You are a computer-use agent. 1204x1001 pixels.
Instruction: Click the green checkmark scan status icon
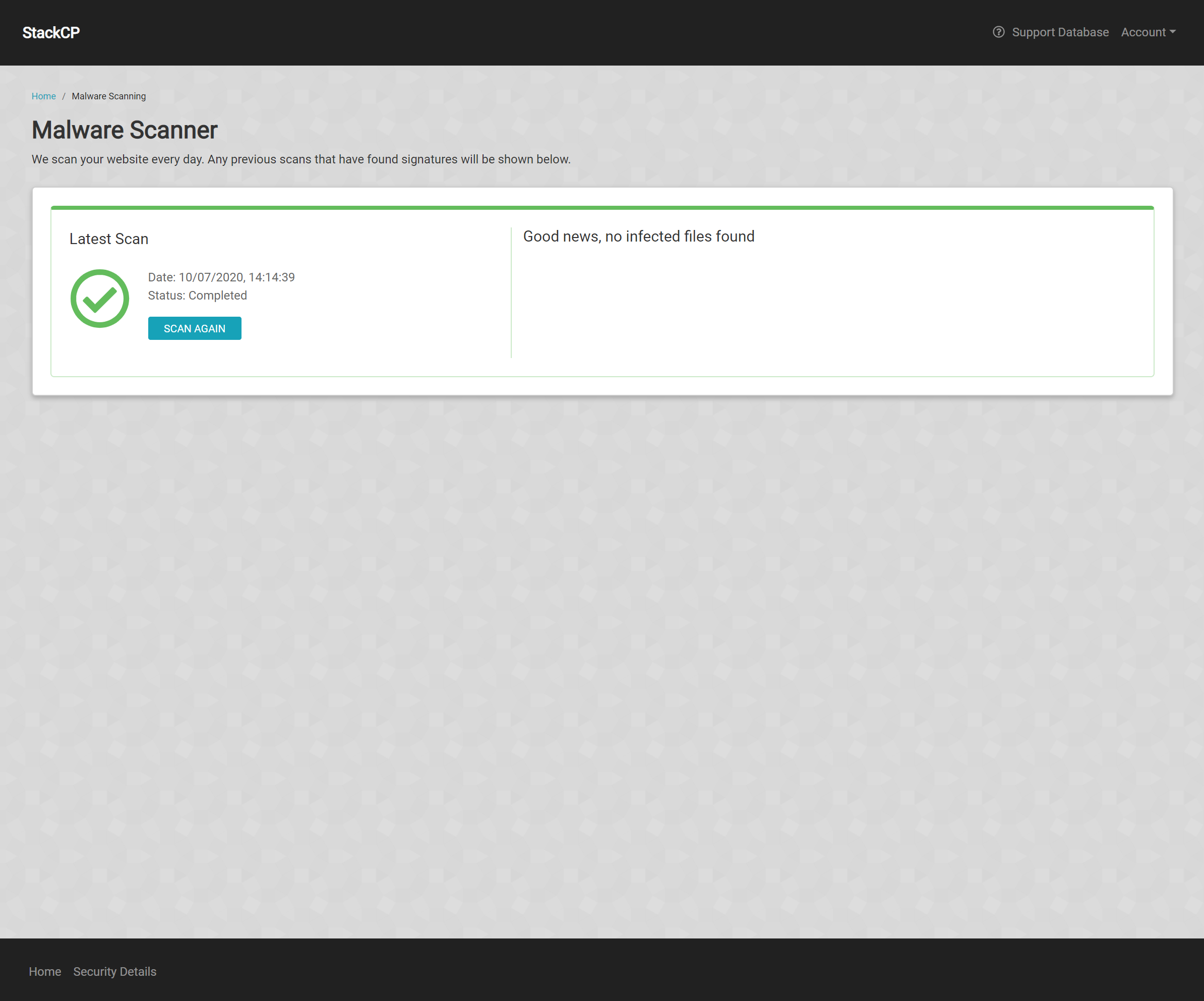point(100,298)
